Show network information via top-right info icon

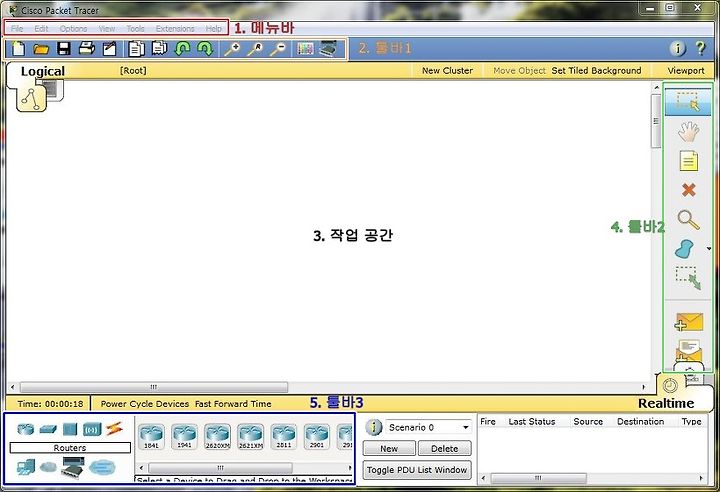pos(678,48)
